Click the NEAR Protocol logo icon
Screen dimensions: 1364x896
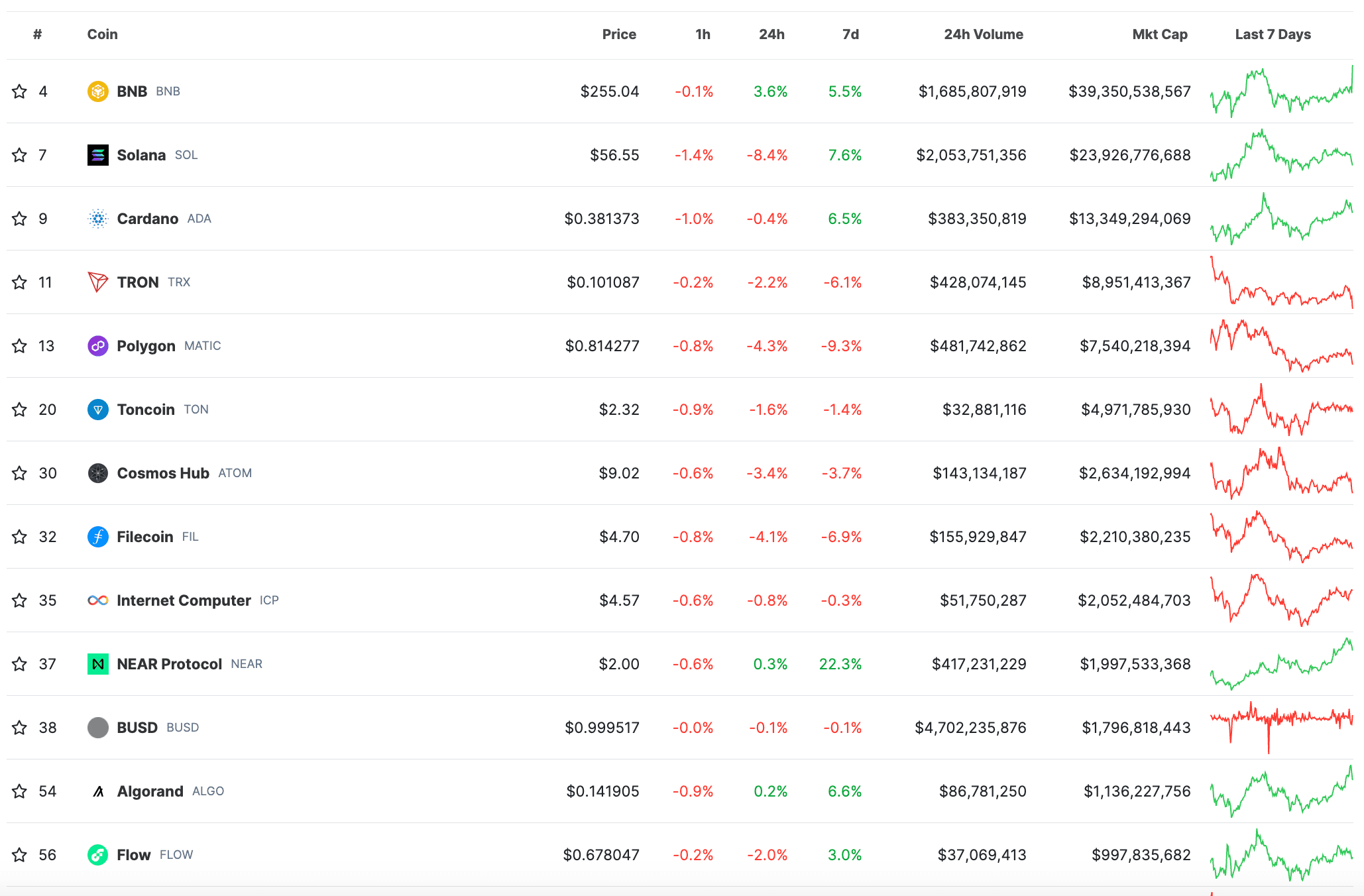[x=97, y=664]
